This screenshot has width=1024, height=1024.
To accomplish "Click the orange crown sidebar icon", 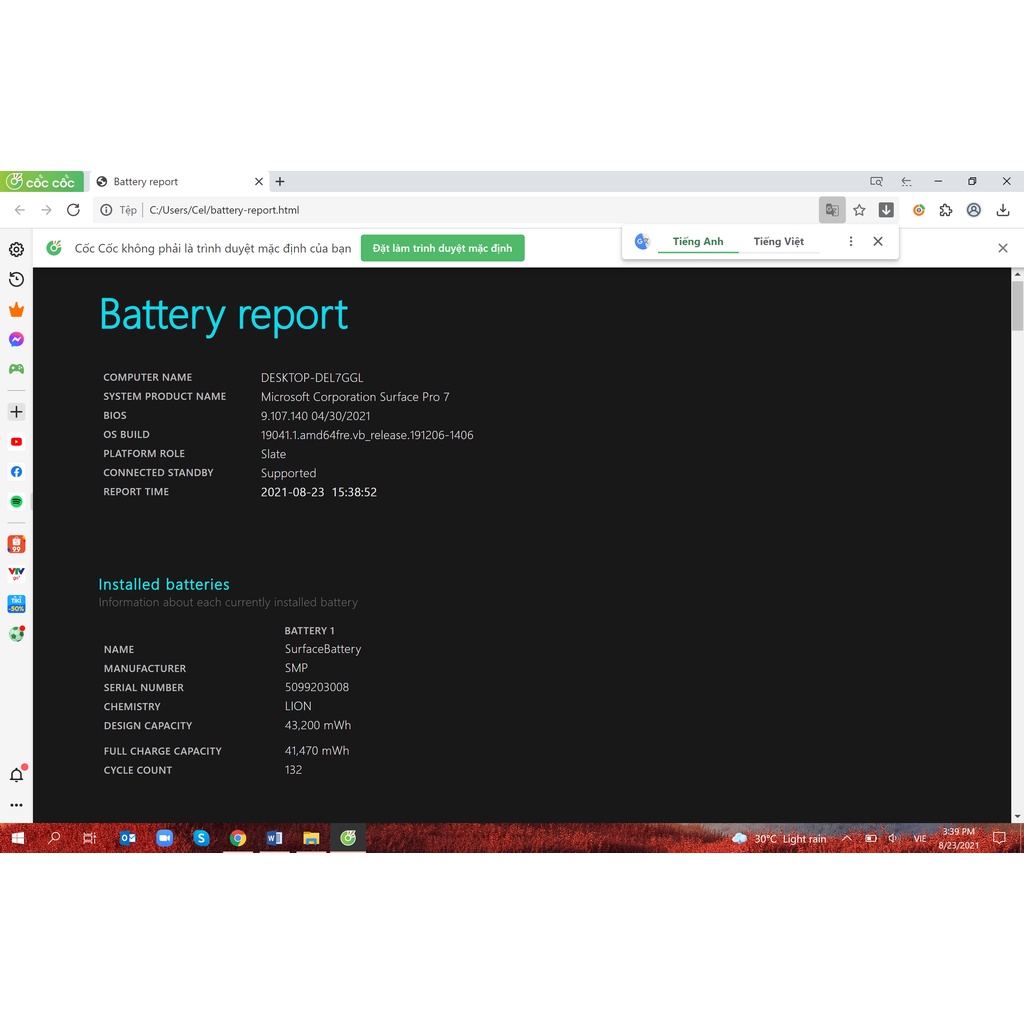I will pos(16,310).
